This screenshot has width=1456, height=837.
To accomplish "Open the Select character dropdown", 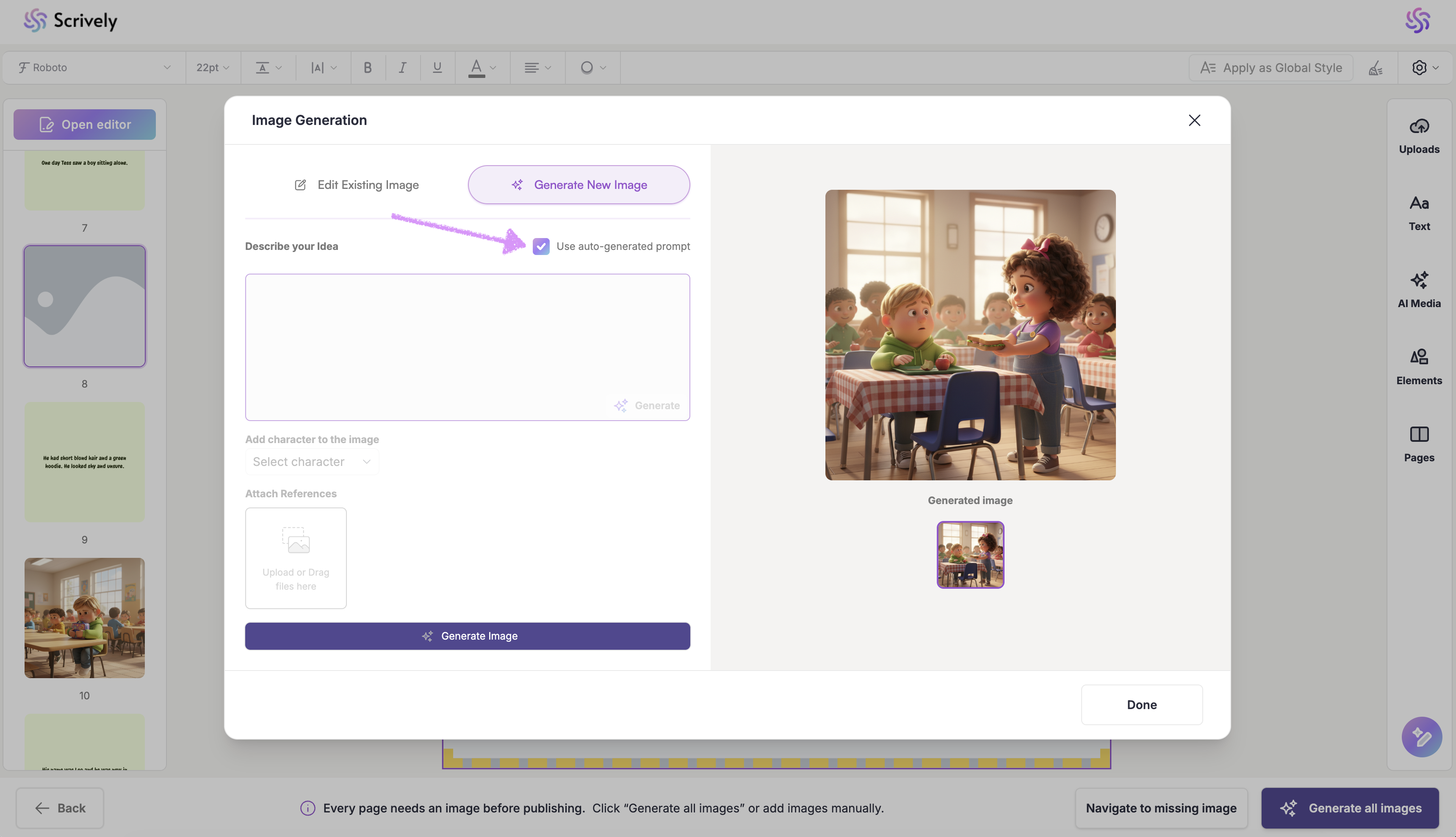I will pos(311,462).
